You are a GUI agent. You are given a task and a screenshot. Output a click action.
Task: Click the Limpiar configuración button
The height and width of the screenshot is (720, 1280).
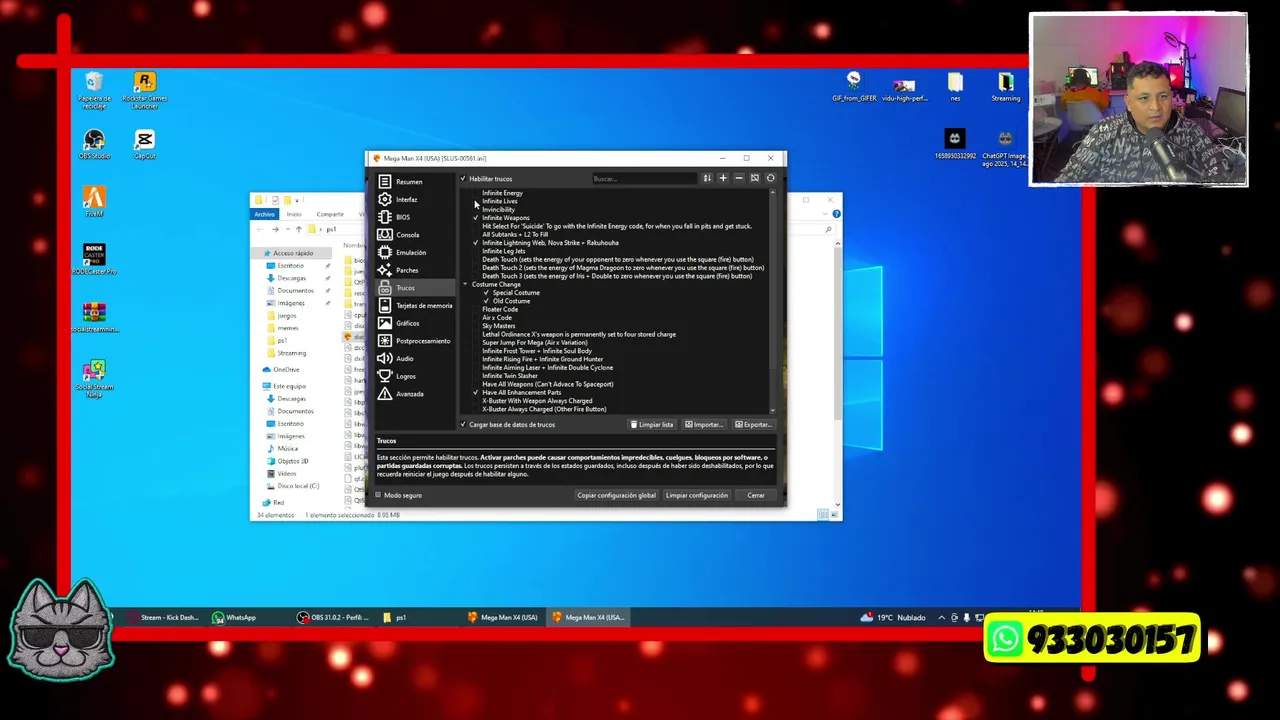click(x=697, y=496)
